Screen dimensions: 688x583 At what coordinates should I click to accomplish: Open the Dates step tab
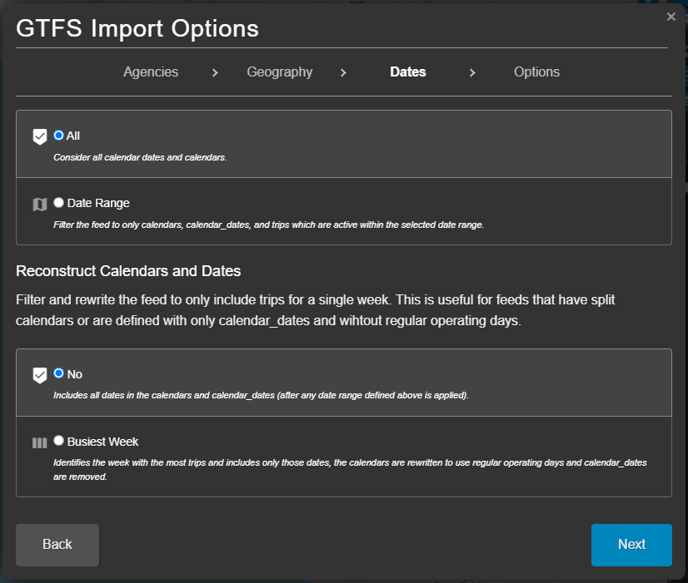pyautogui.click(x=408, y=72)
